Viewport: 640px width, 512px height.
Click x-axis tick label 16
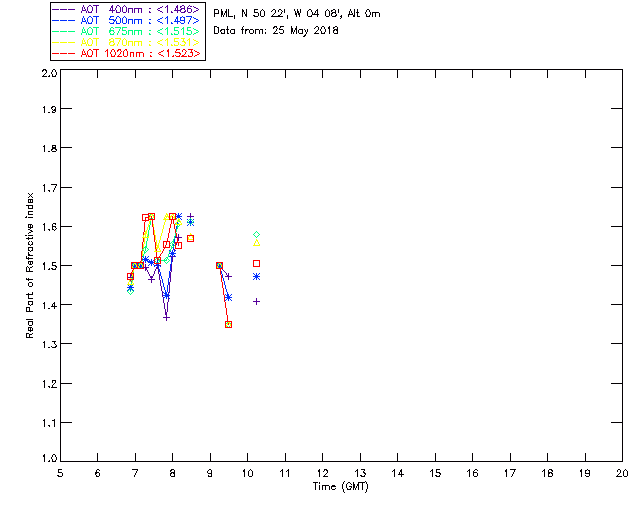[x=473, y=473]
